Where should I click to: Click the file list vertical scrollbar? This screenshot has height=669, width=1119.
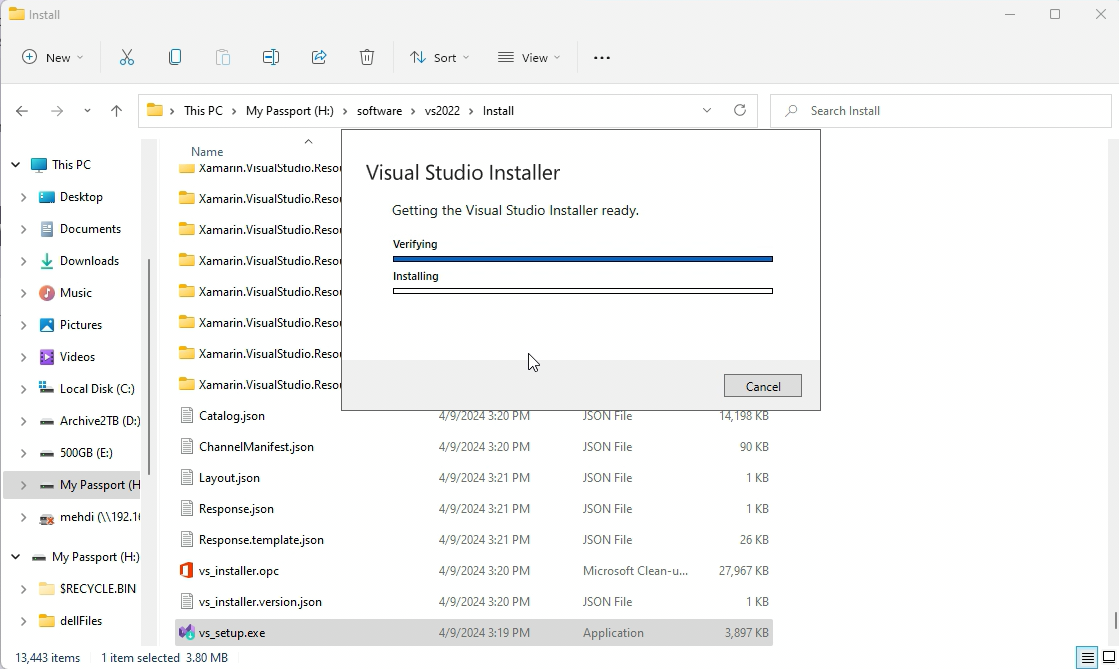coord(1115,621)
